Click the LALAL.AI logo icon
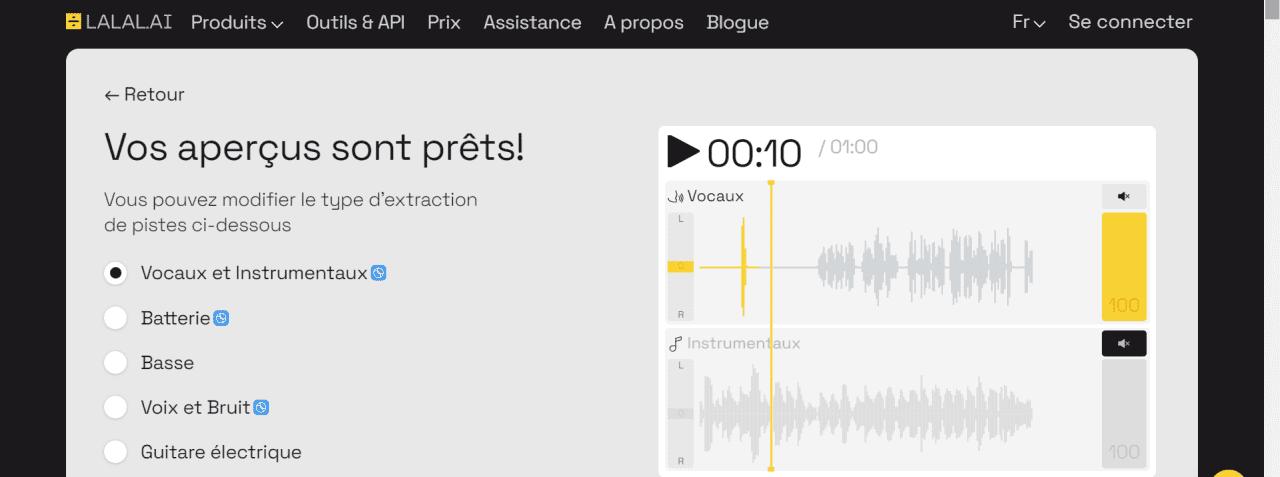 [74, 22]
